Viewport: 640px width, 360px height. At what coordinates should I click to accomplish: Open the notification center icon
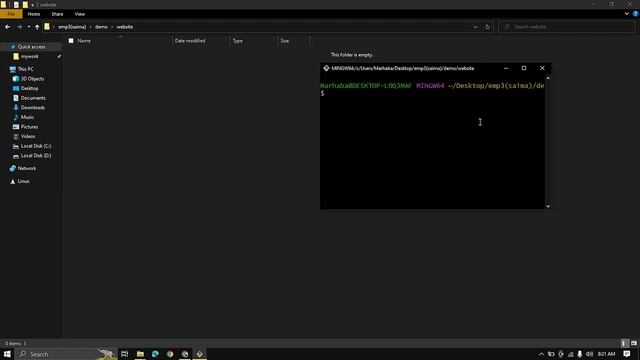(x=627, y=354)
